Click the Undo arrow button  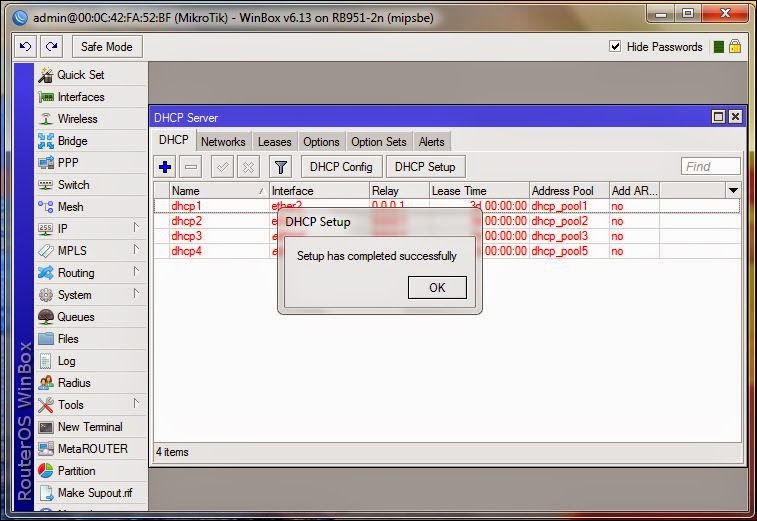coord(25,47)
